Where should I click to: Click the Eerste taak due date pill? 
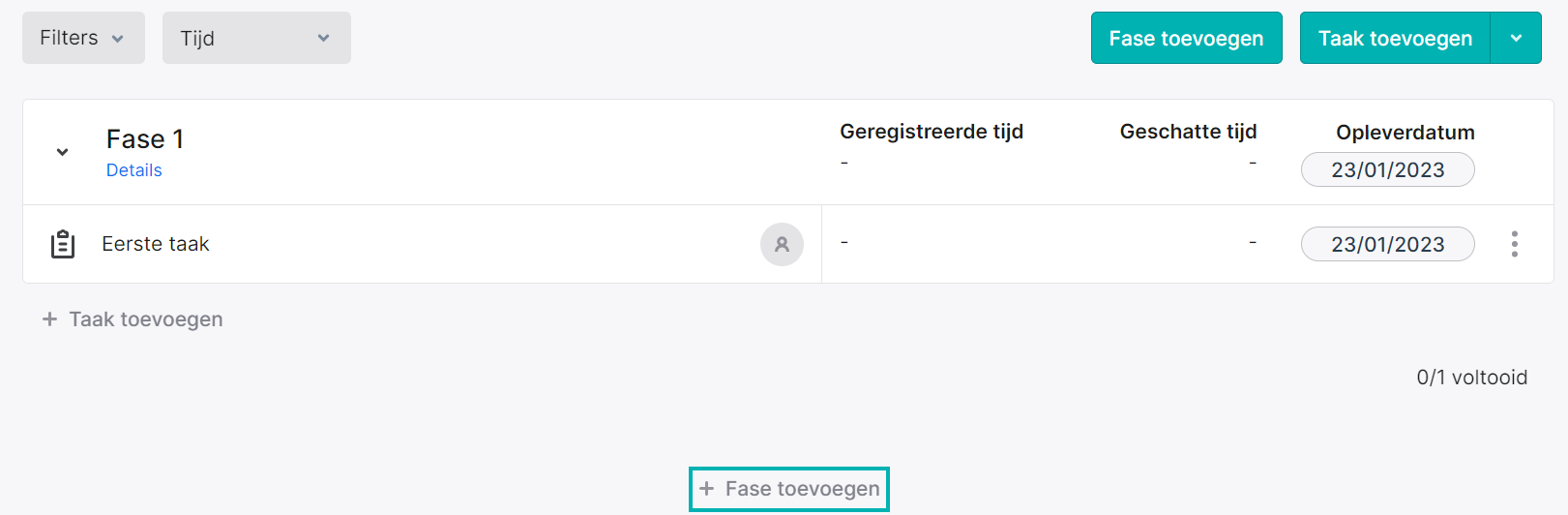click(x=1387, y=244)
